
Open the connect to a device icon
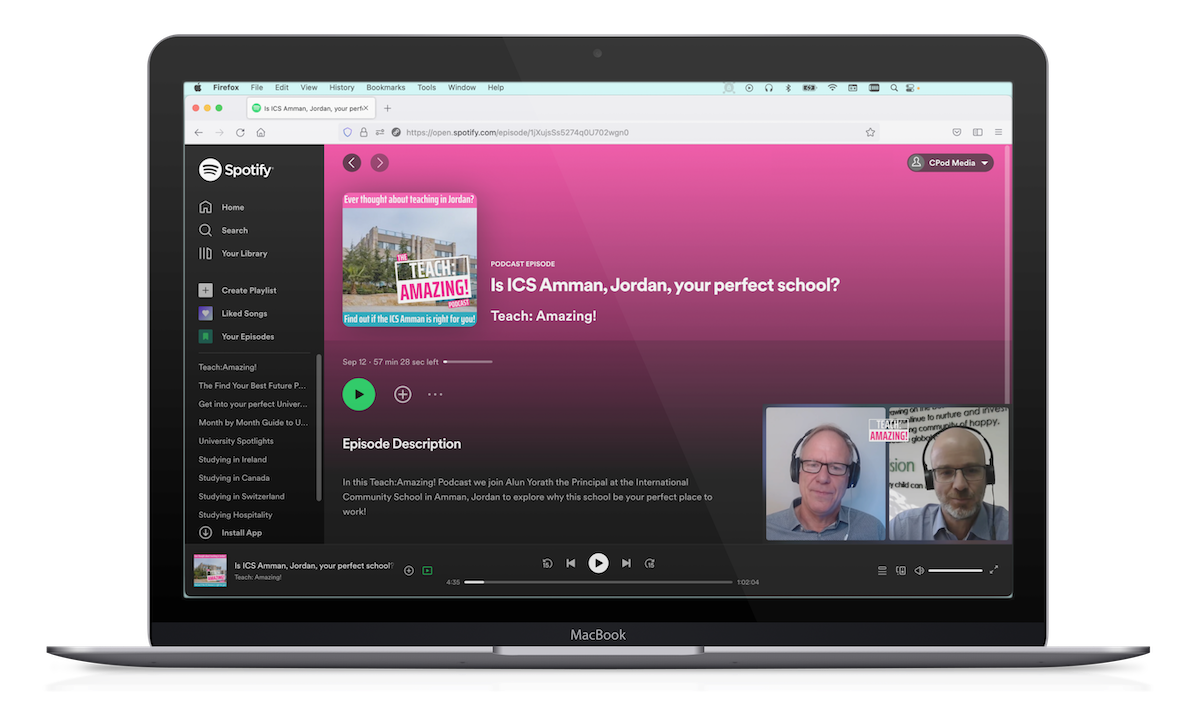coord(901,571)
